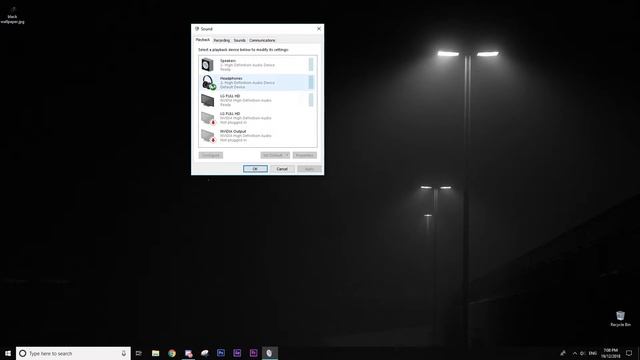Select the NVIDIA Output device icon
The image size is (640, 360).
point(208,136)
